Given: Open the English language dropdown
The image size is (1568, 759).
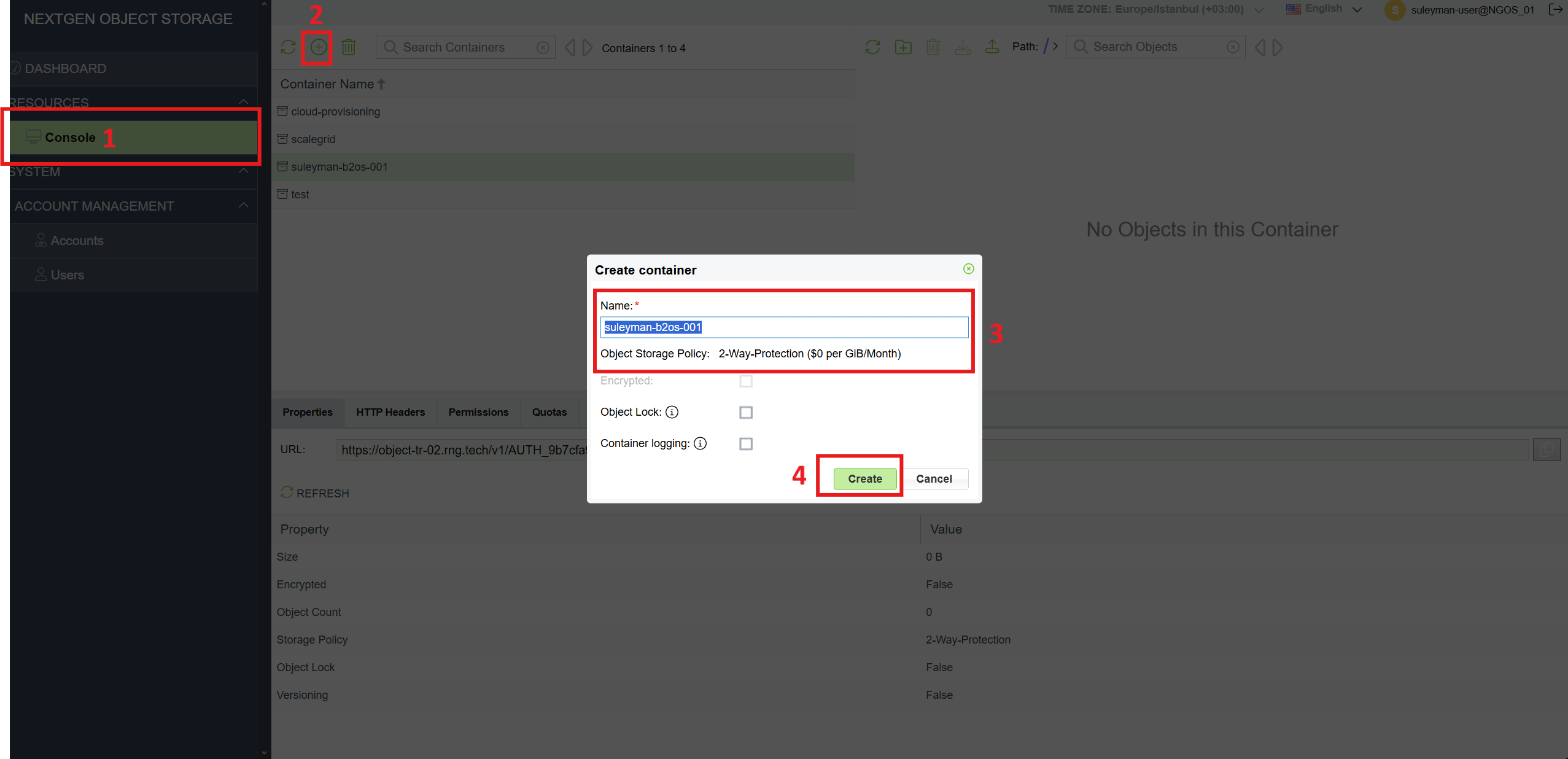Looking at the screenshot, I should [1324, 9].
